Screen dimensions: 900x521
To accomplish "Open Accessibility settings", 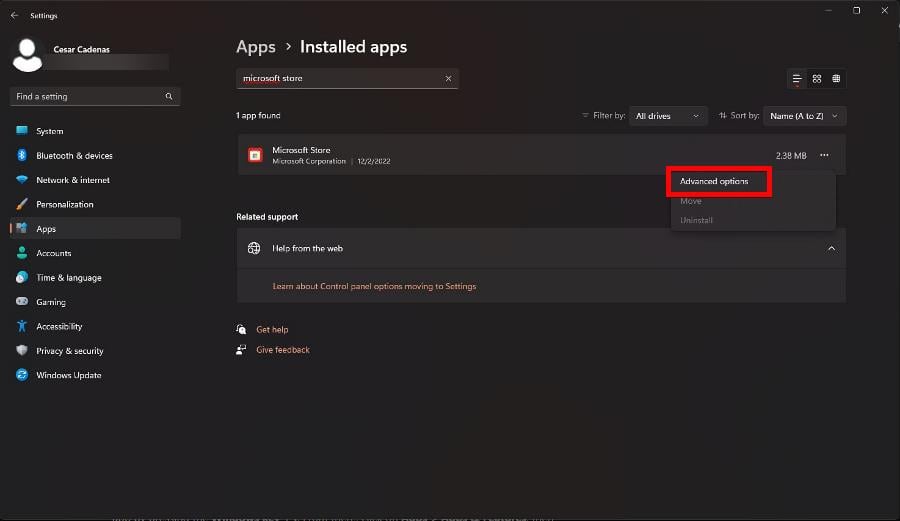I will tap(95, 326).
